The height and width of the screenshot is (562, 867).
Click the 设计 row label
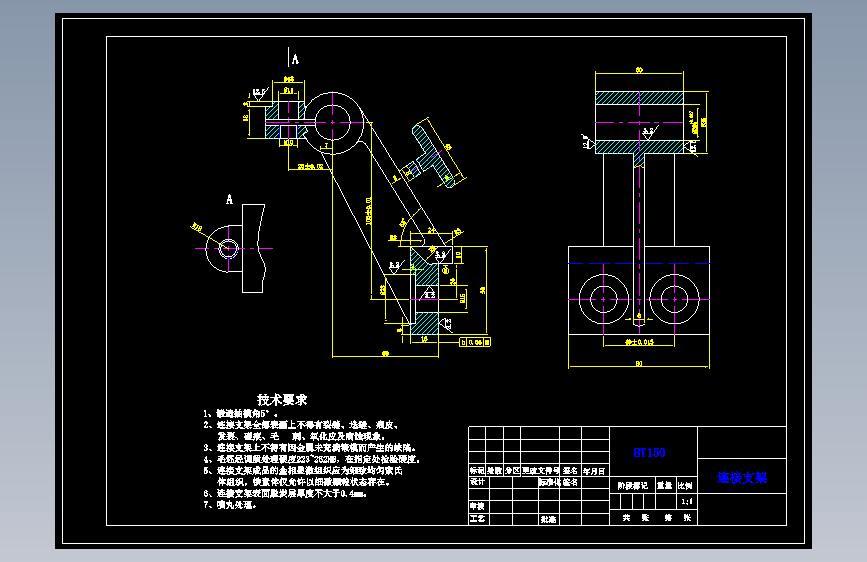(477, 482)
